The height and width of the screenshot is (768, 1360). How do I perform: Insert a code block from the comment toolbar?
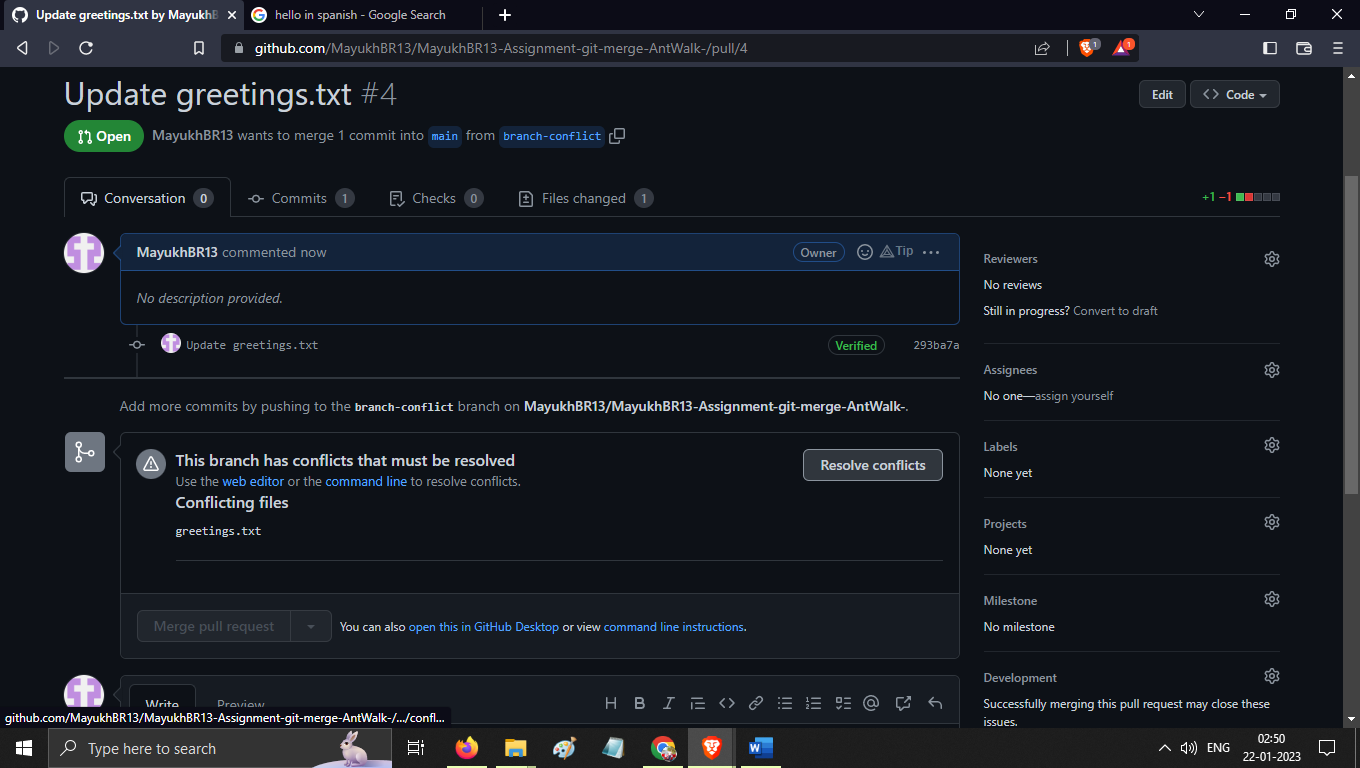[727, 703]
